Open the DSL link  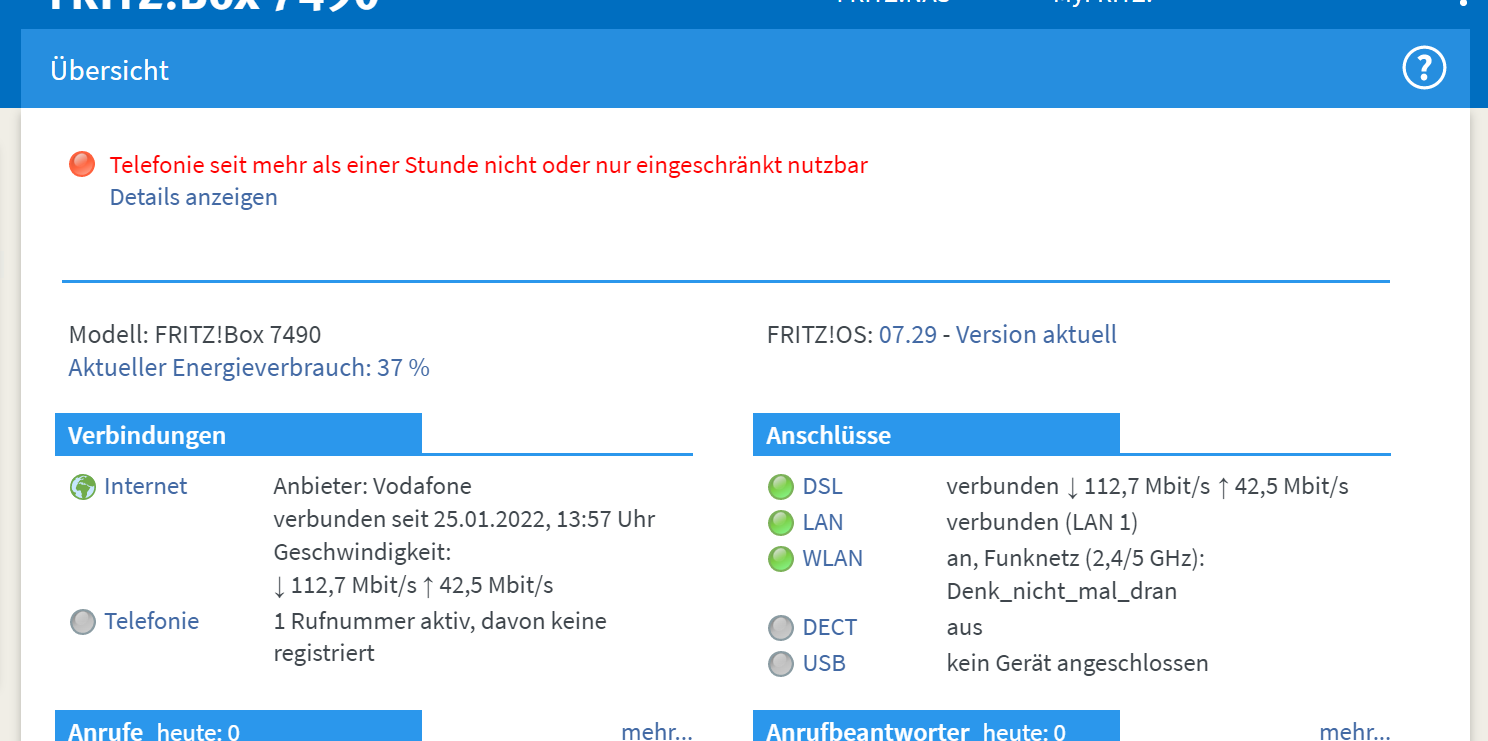pos(822,486)
